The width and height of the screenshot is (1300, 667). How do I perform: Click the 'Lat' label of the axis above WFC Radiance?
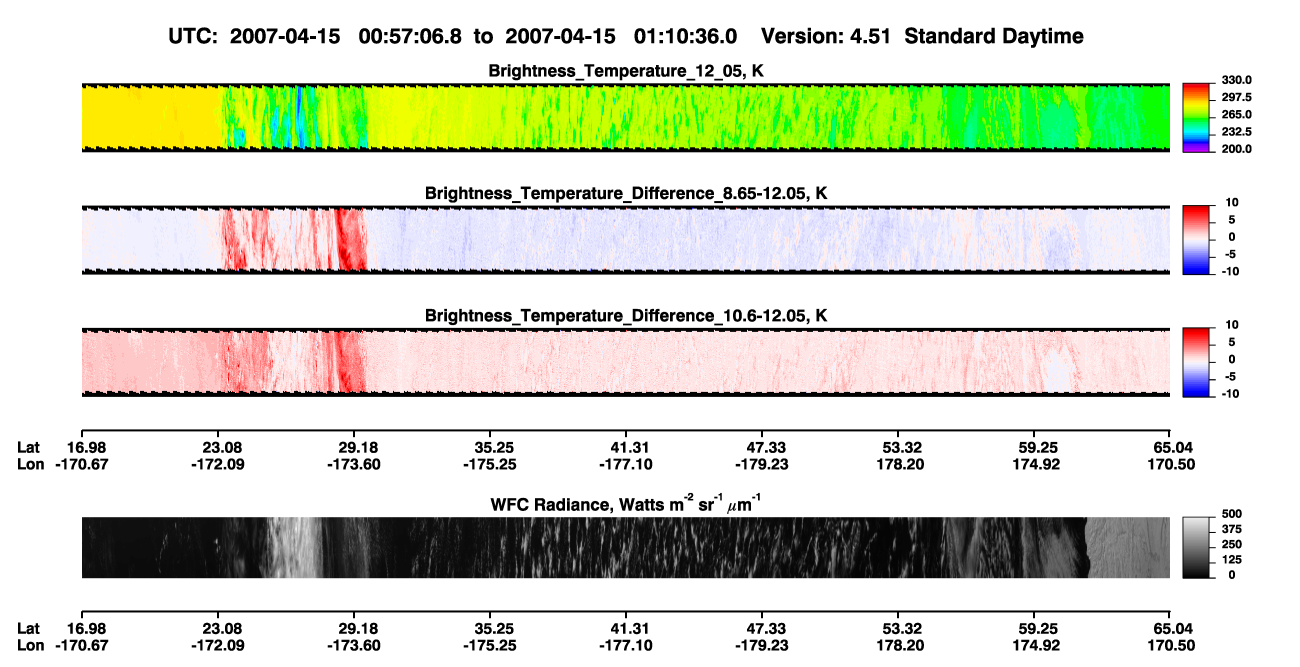(x=29, y=447)
